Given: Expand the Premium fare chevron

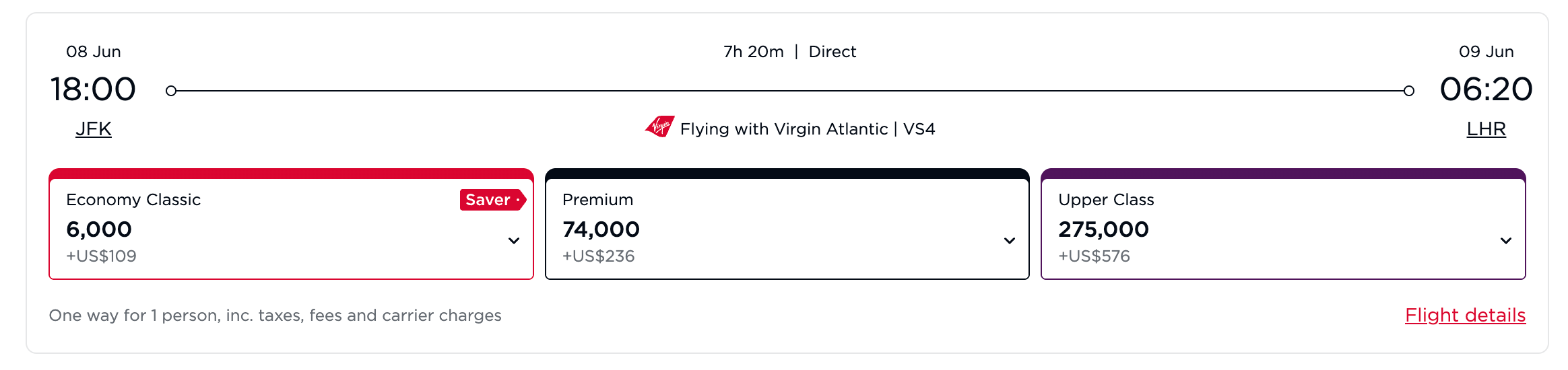Looking at the screenshot, I should tap(1010, 241).
